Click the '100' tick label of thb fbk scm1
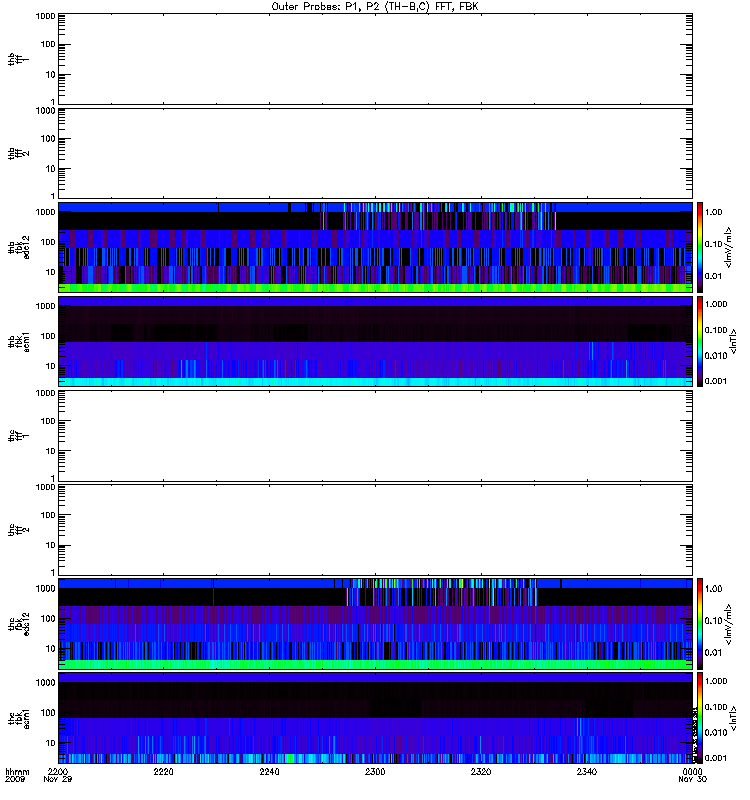Image resolution: width=750 pixels, height=800 pixels. pyautogui.click(x=48, y=336)
